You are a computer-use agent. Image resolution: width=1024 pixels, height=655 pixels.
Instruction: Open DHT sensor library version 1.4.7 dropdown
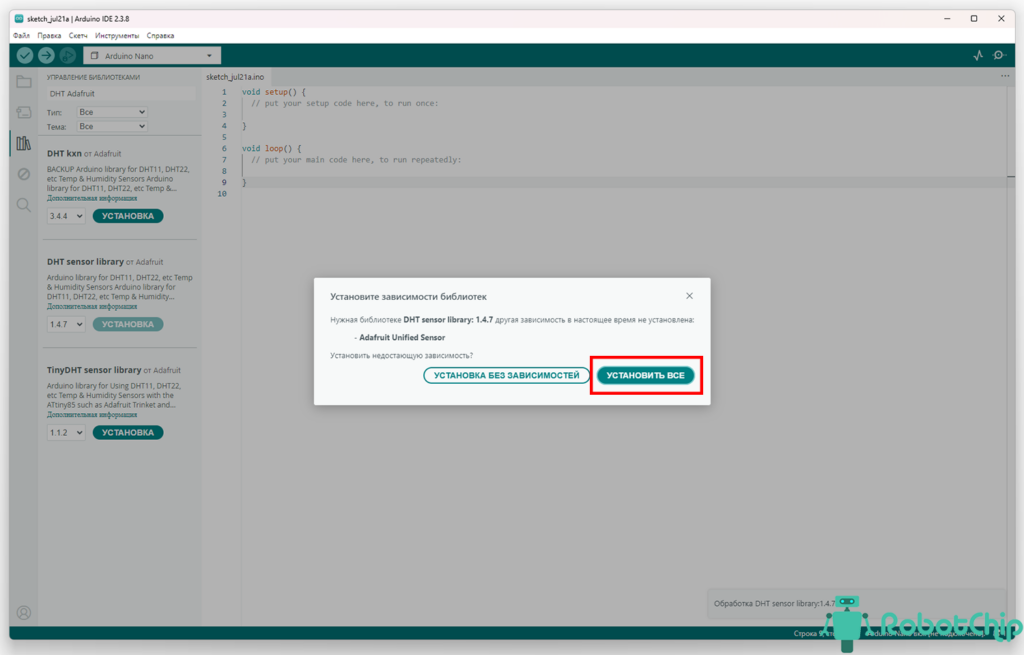pos(66,325)
